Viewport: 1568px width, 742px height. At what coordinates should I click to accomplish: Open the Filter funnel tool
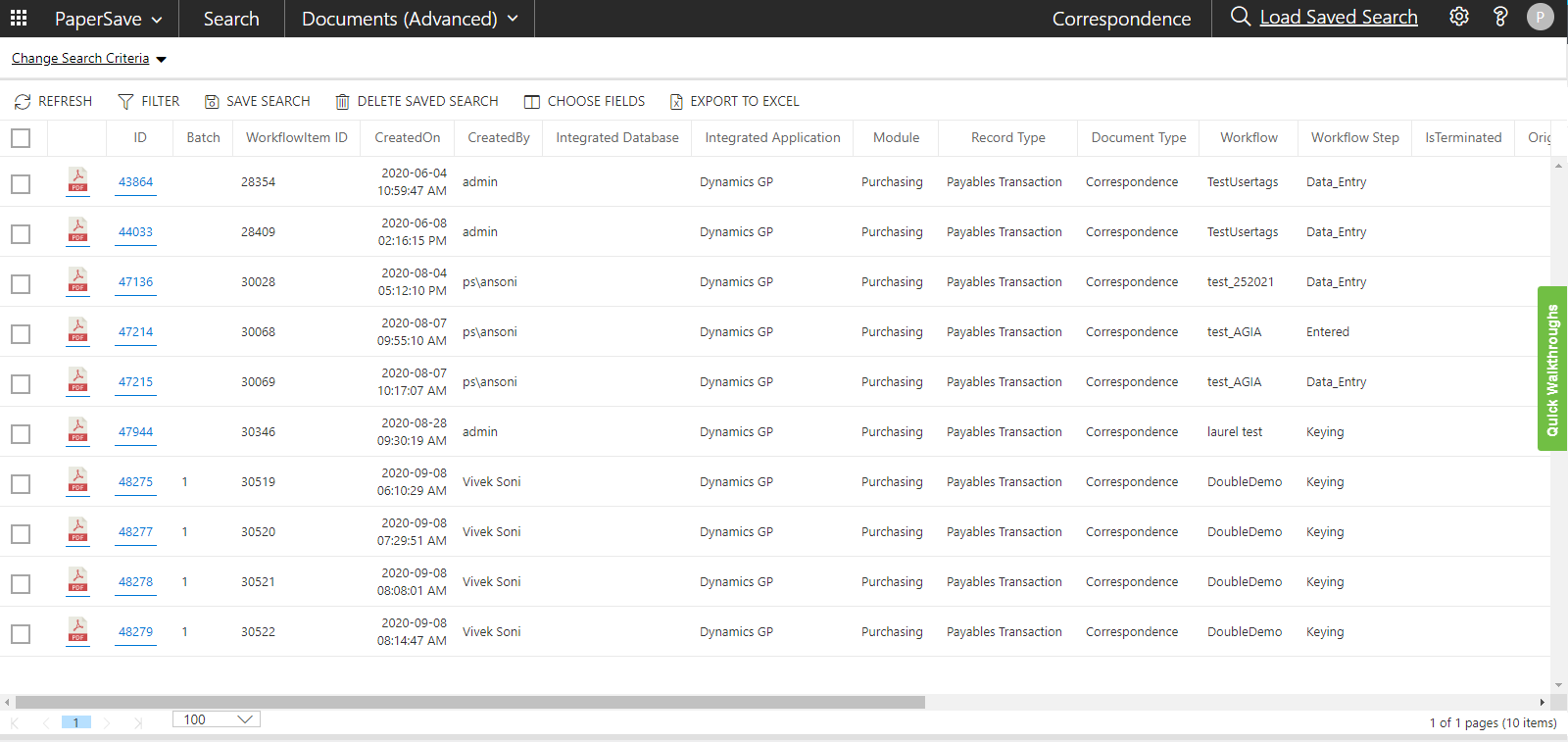[x=125, y=102]
